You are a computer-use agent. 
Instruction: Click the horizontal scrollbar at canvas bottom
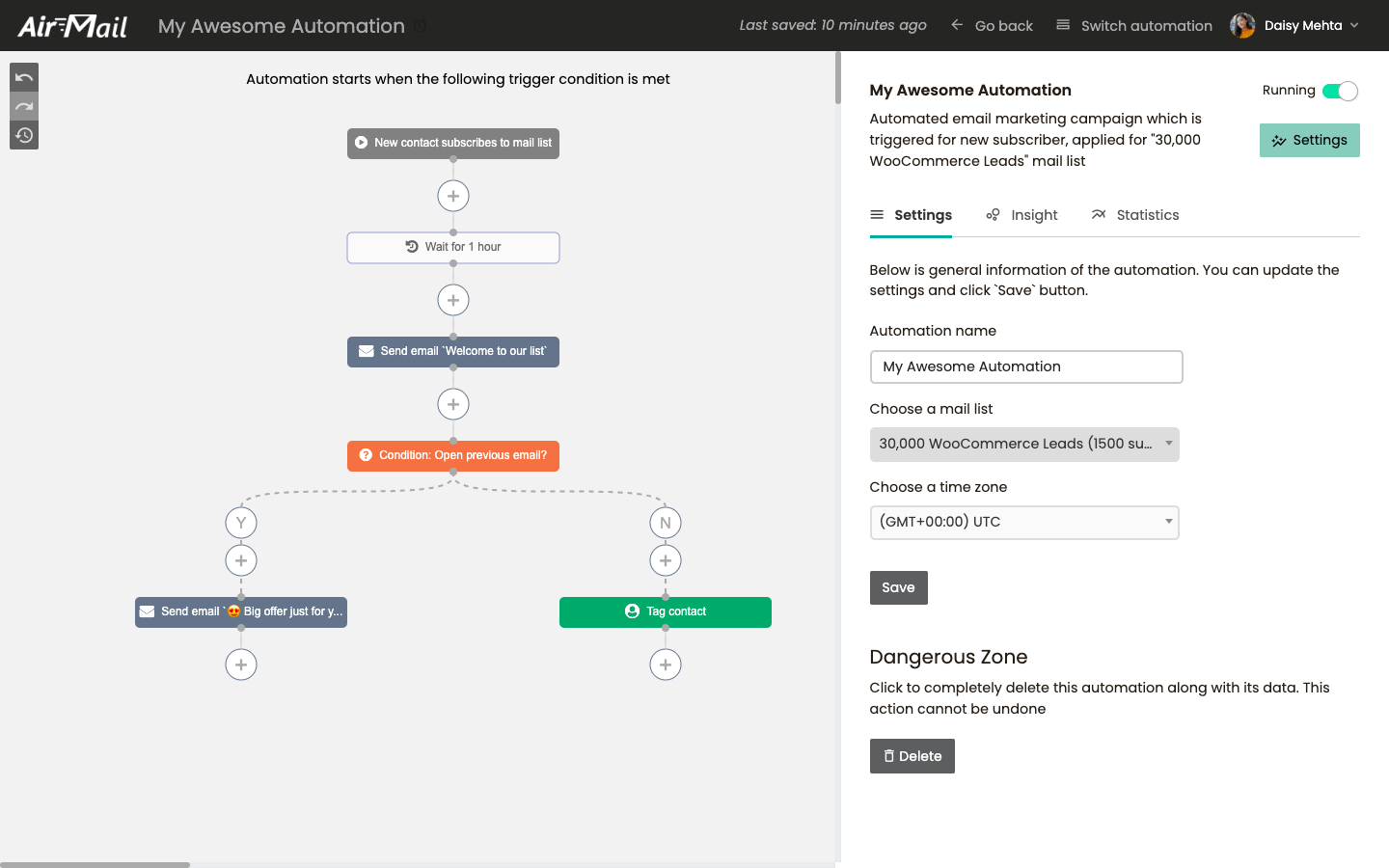click(x=95, y=864)
